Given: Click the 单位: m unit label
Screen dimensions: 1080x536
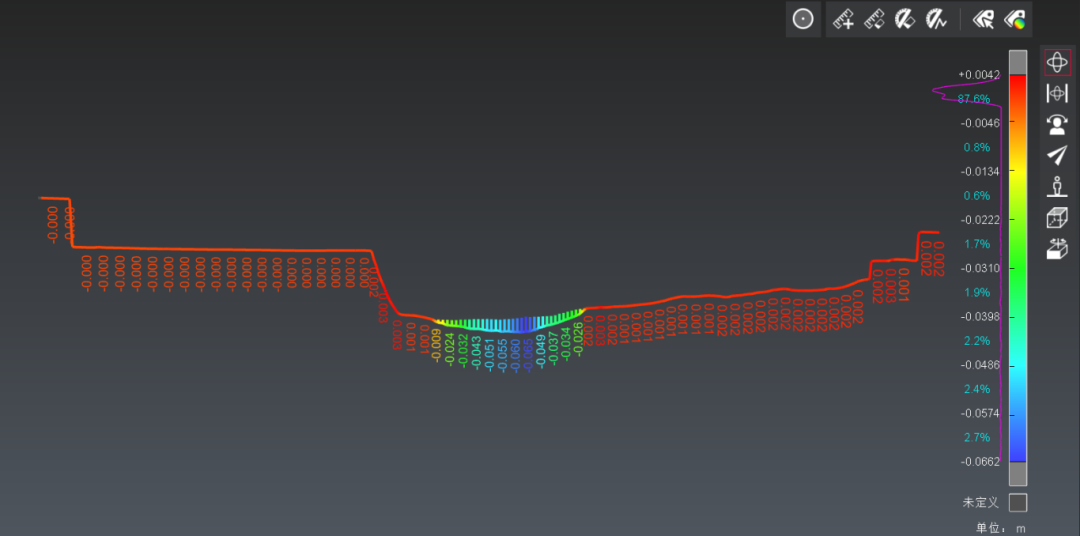Looking at the screenshot, I should point(1001,528).
